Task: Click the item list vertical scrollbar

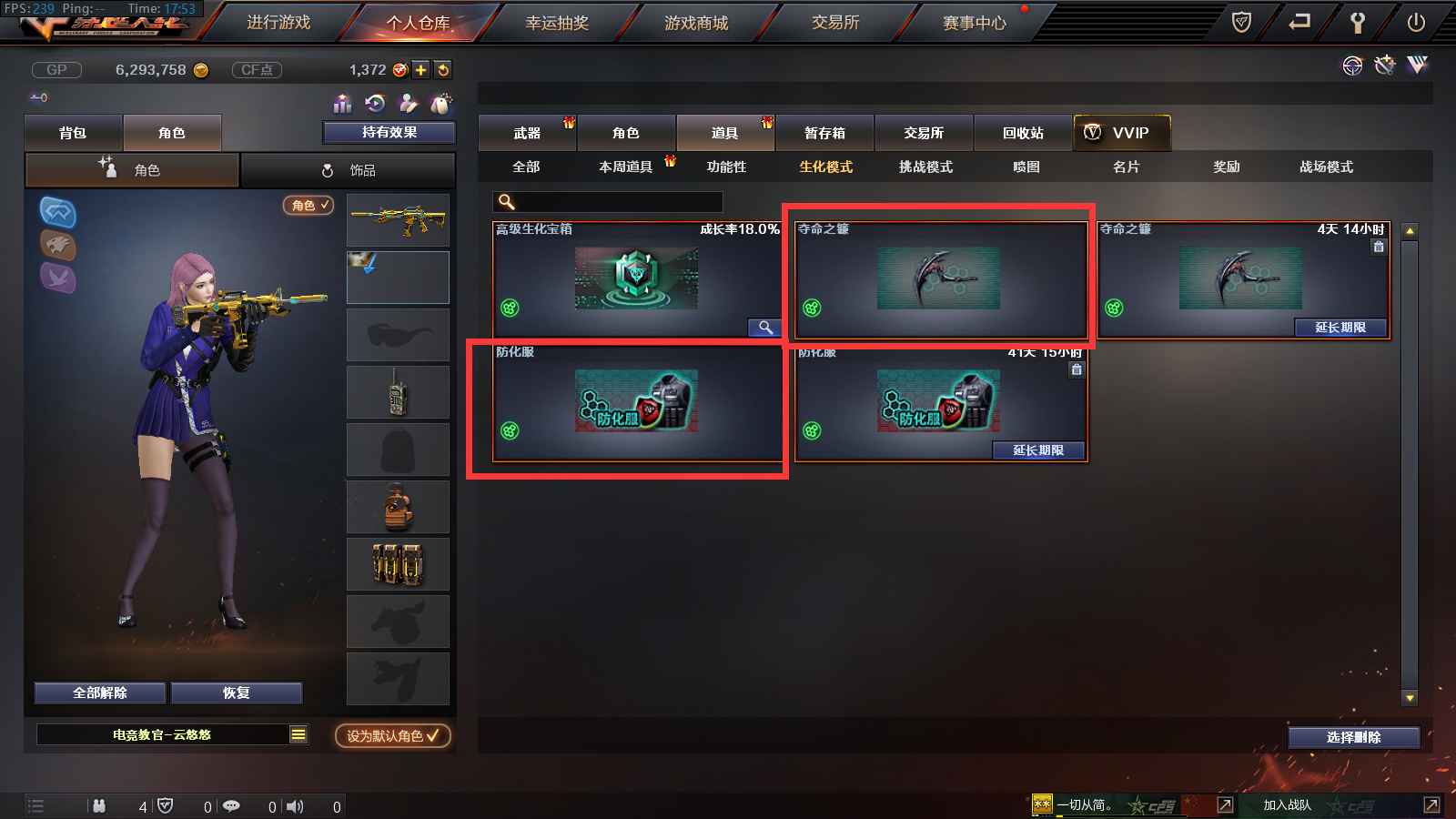Action: coord(1410,464)
